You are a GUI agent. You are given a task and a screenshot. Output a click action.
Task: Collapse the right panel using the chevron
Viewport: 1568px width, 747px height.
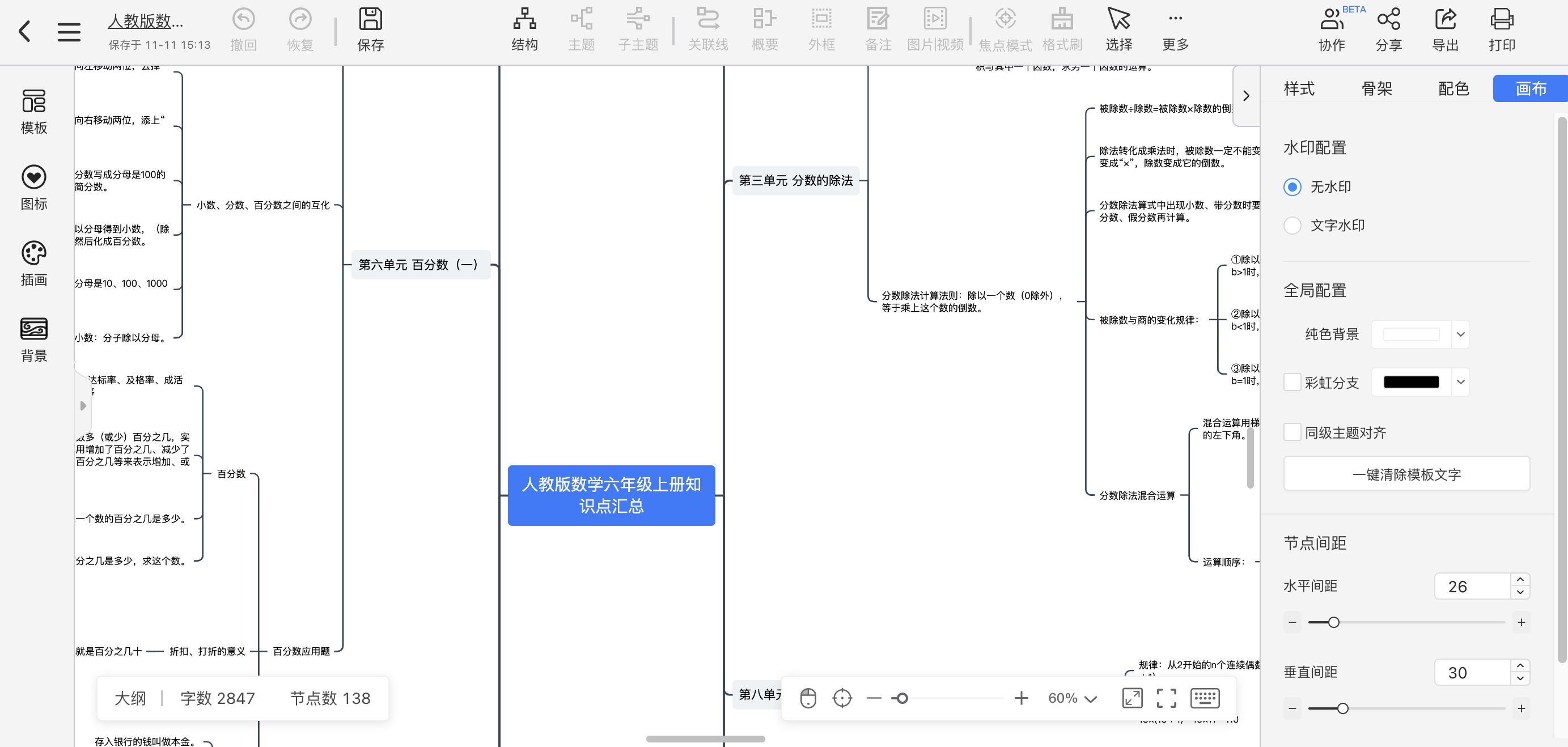(1246, 96)
